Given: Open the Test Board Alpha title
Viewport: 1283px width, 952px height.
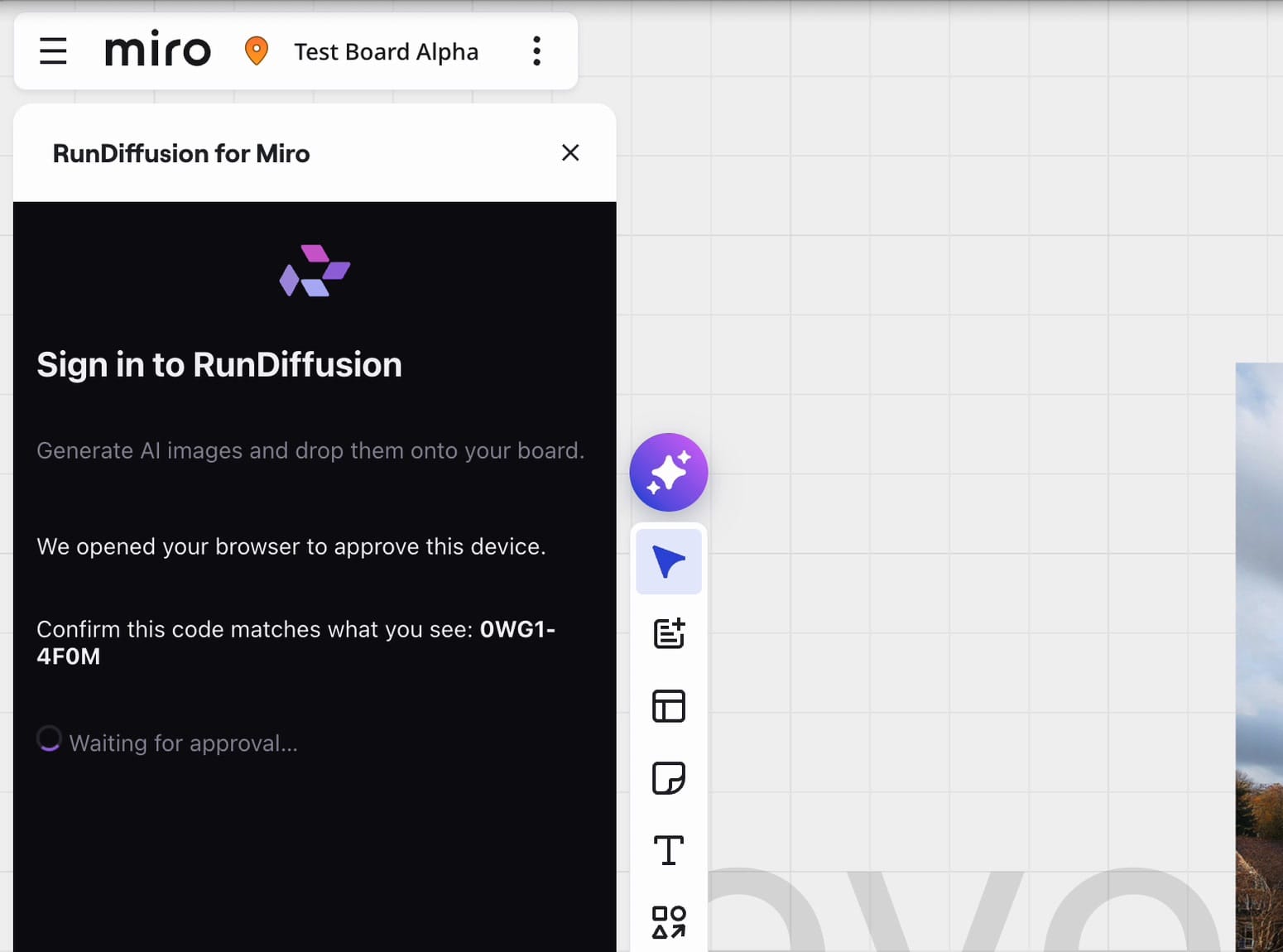Looking at the screenshot, I should click(387, 51).
